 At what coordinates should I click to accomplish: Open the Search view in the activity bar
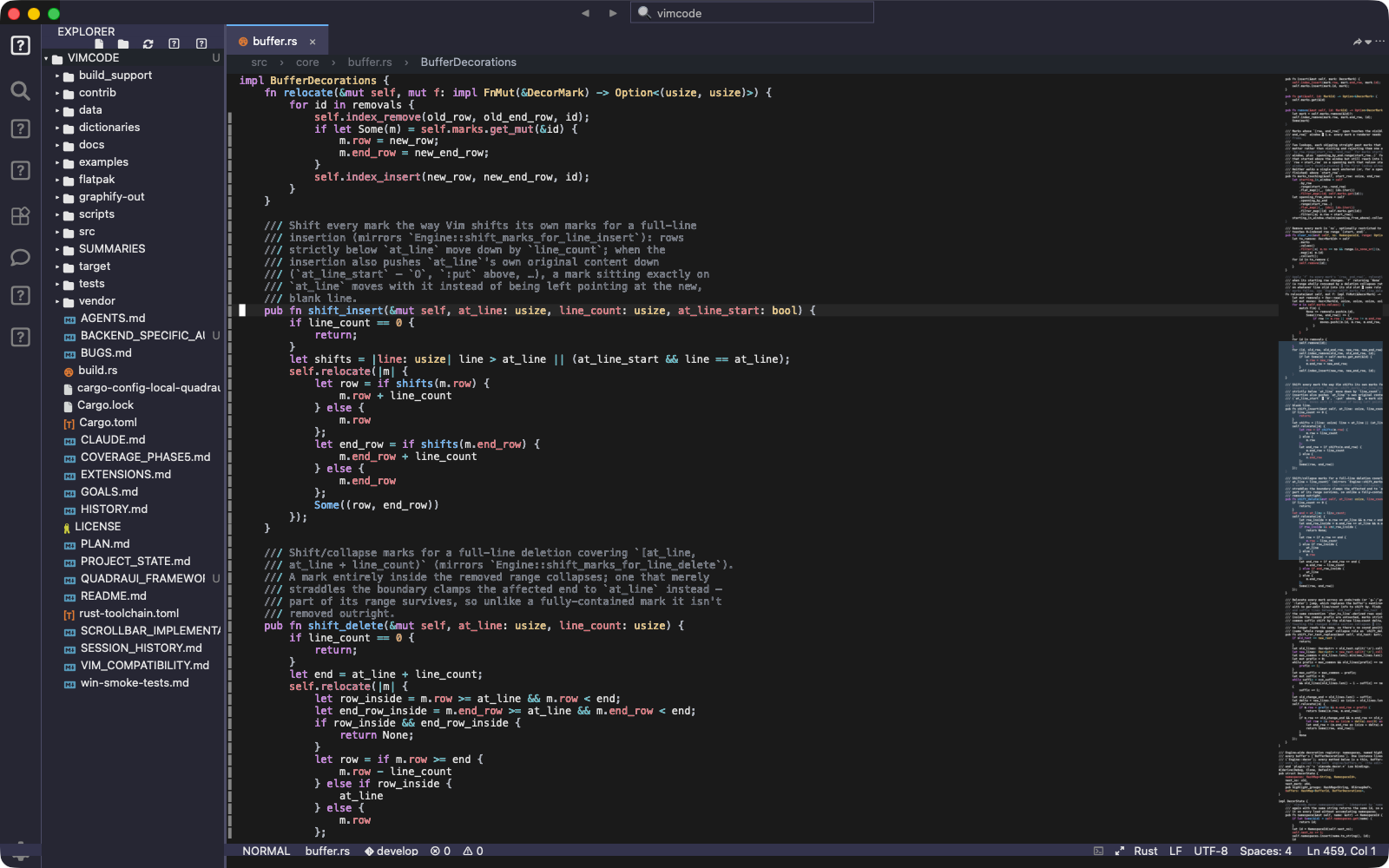point(20,90)
